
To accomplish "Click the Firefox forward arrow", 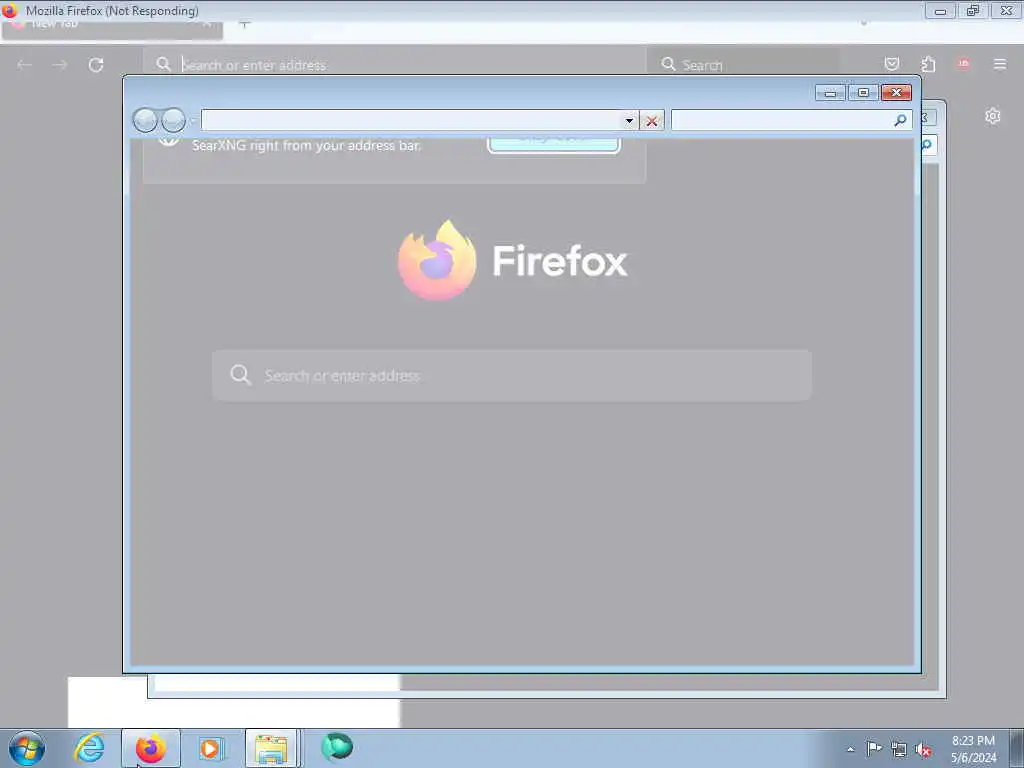I will pyautogui.click(x=59, y=65).
